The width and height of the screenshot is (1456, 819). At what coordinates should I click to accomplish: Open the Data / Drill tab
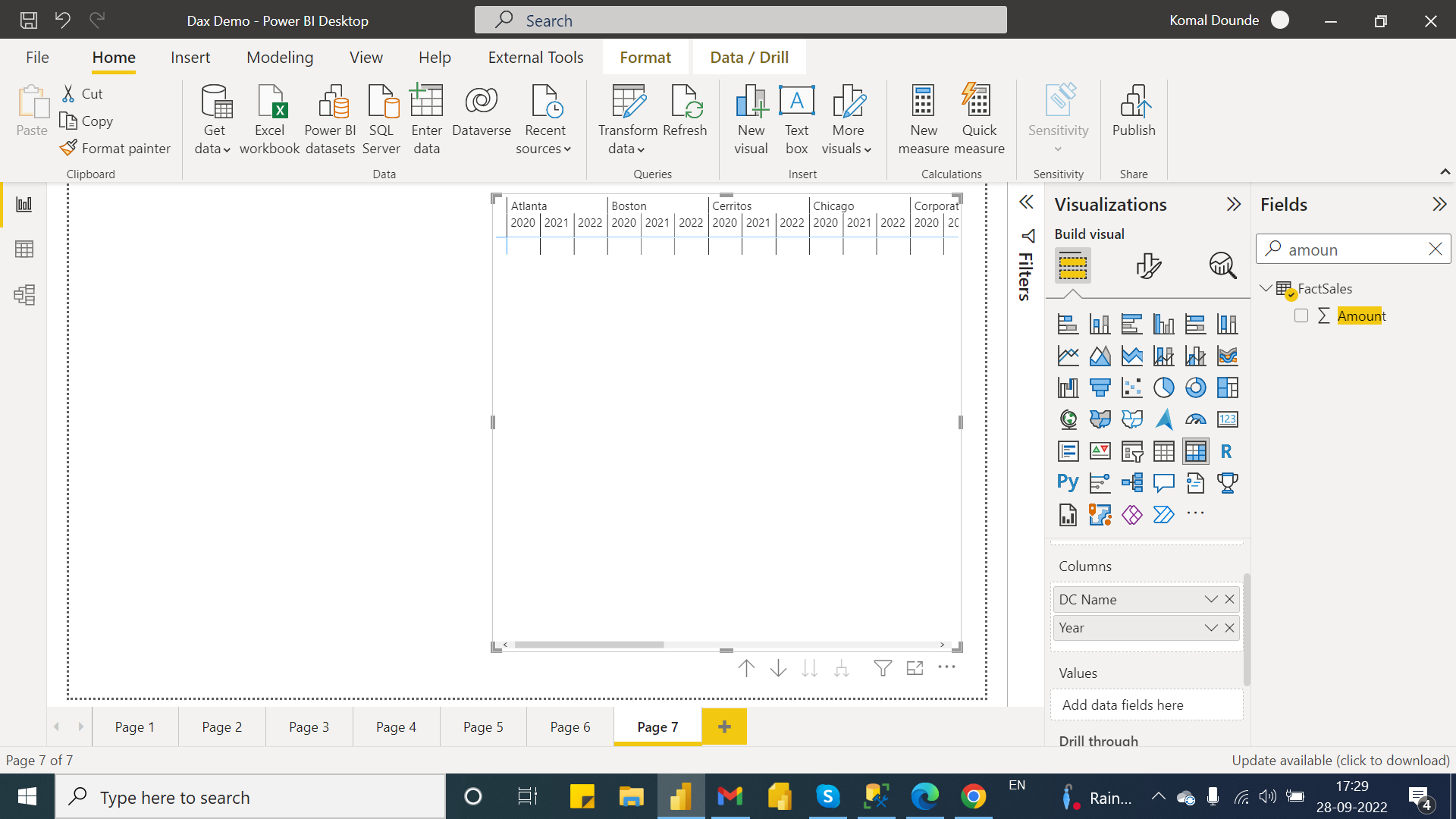pos(749,58)
